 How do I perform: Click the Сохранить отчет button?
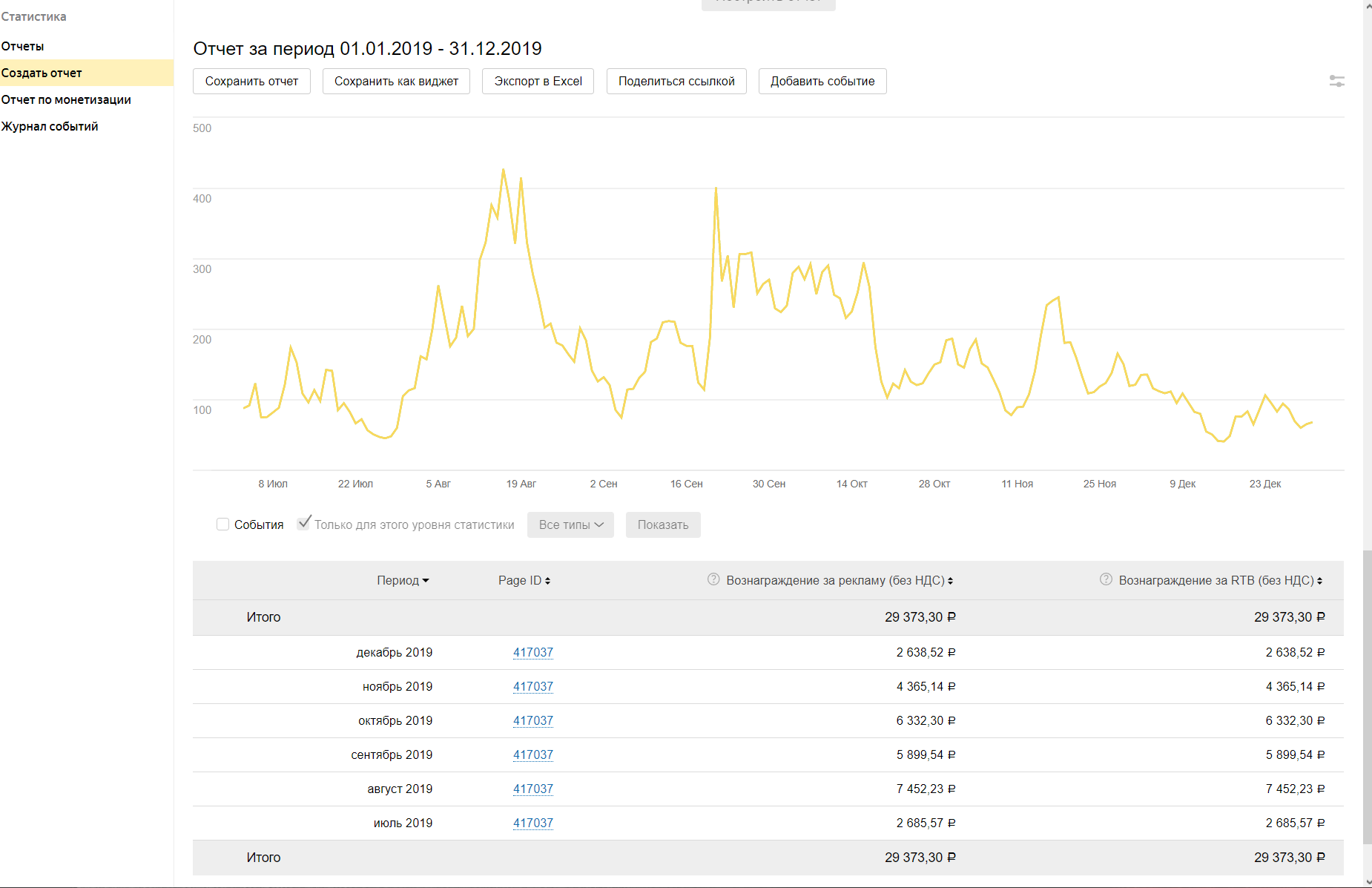tap(251, 82)
